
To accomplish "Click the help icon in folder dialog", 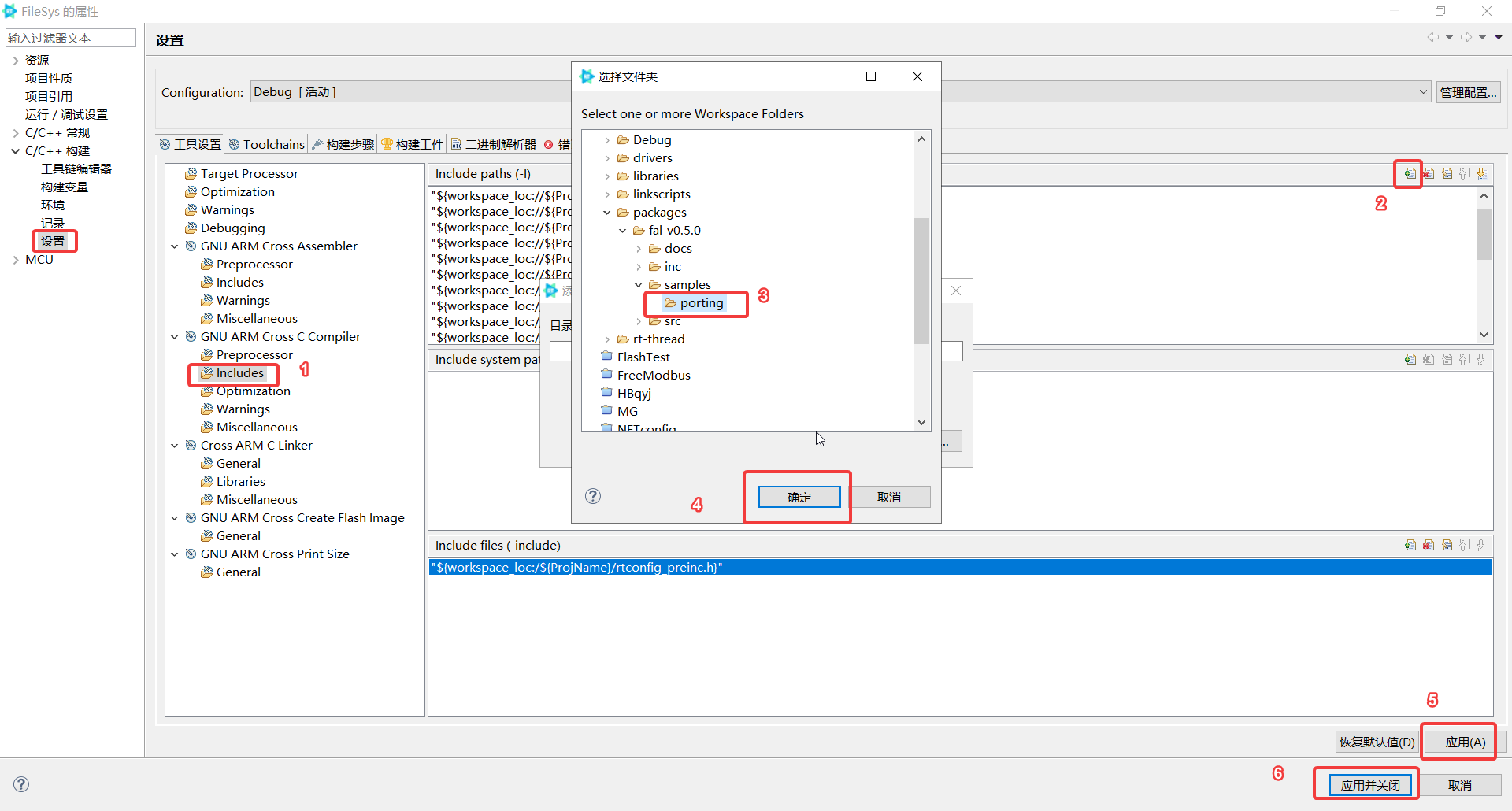I will pyautogui.click(x=593, y=496).
